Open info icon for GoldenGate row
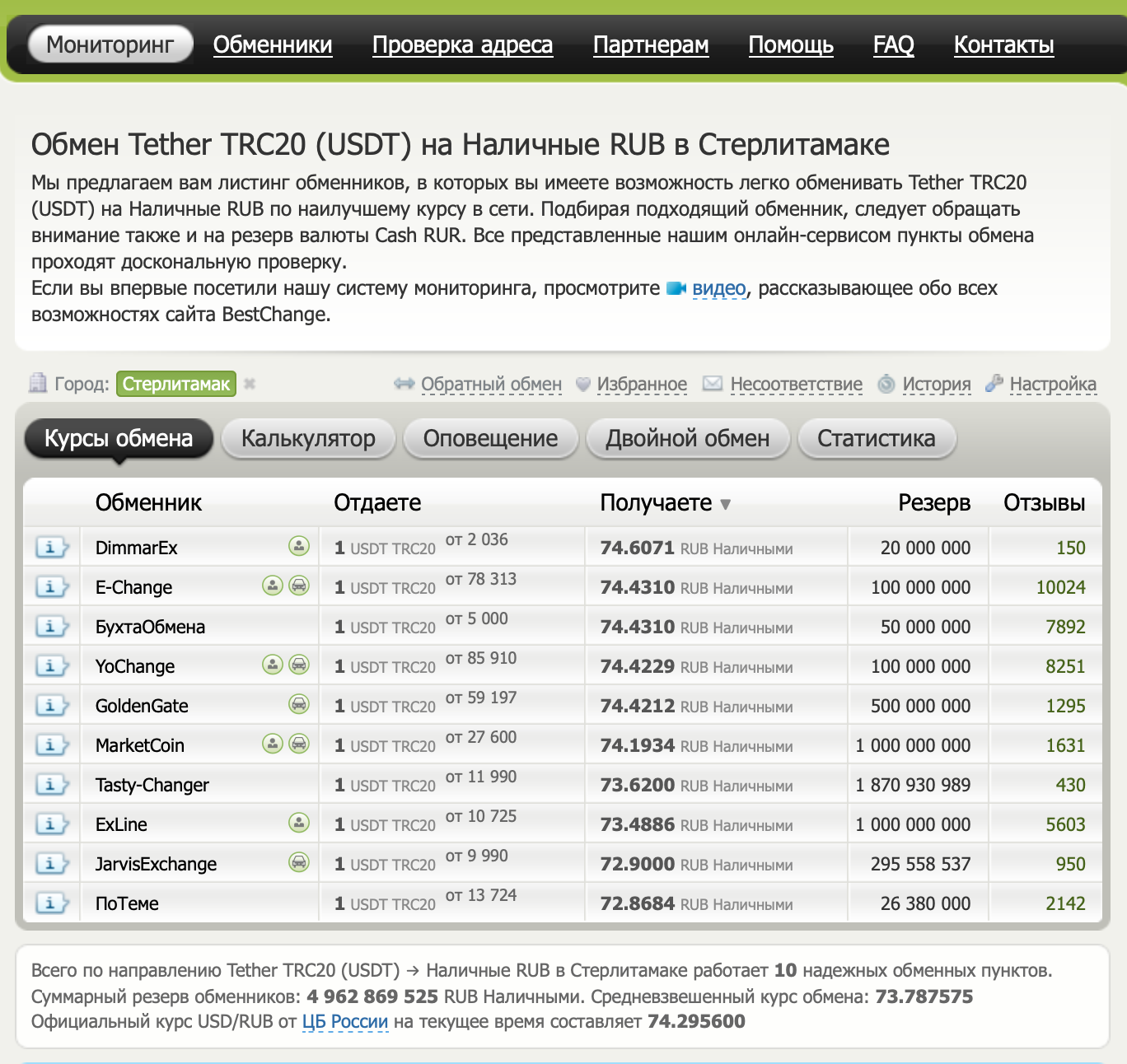The image size is (1127, 1064). [51, 705]
